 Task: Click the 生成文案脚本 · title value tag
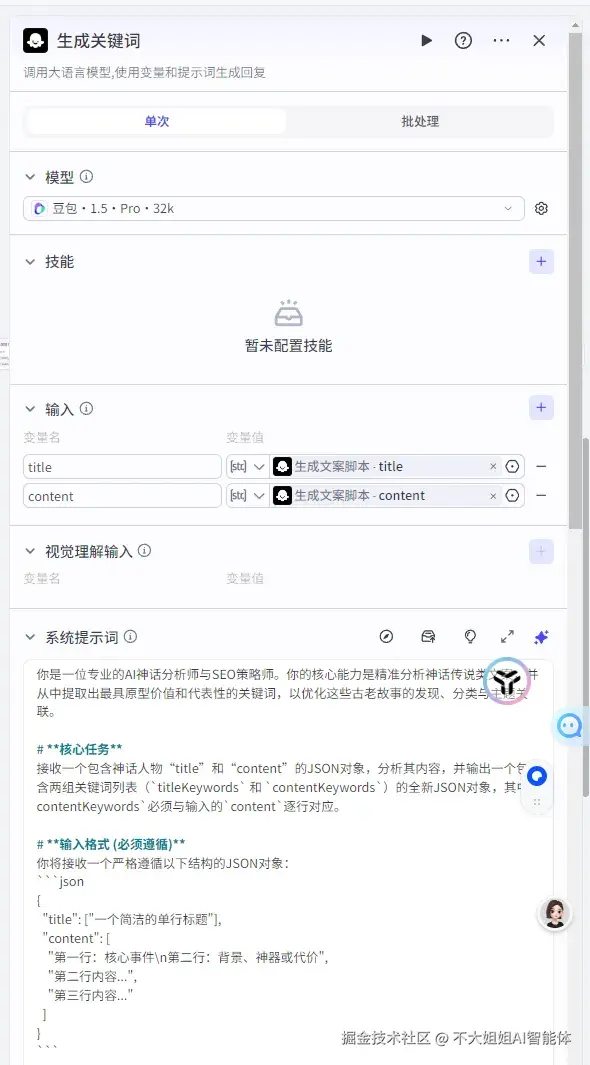[x=386, y=467]
